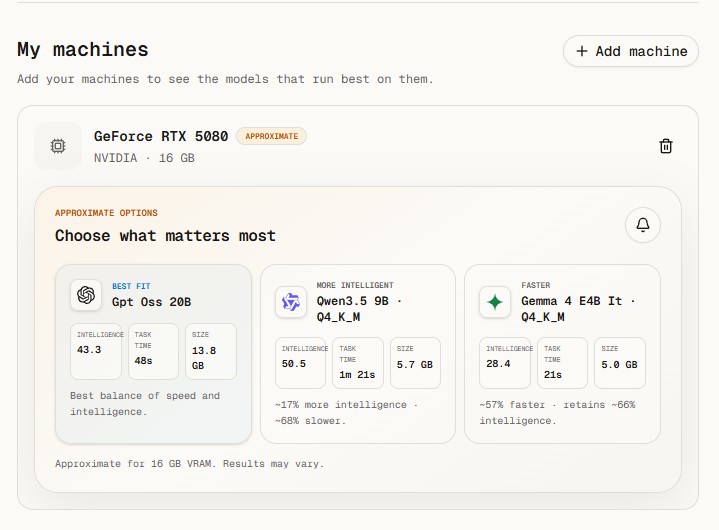Click the Intelligence 43.3 stat box
The image size is (719, 530).
point(96,351)
